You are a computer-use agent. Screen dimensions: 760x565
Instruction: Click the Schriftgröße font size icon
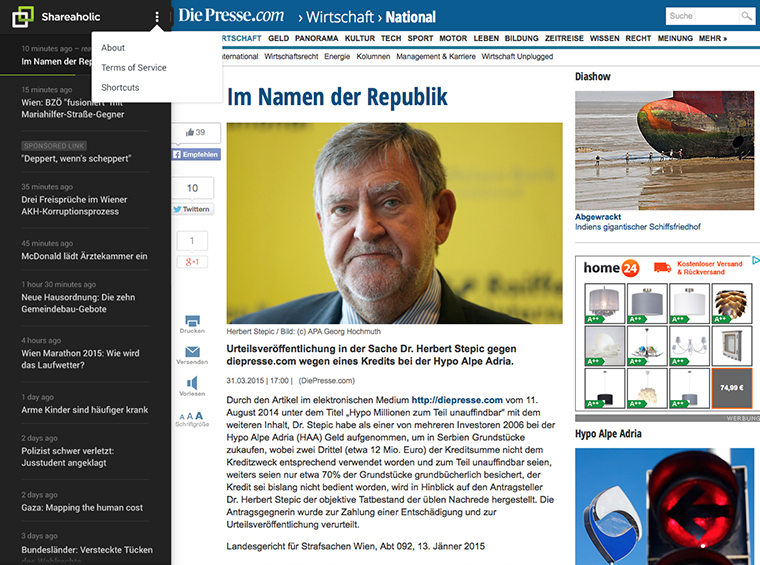(191, 416)
